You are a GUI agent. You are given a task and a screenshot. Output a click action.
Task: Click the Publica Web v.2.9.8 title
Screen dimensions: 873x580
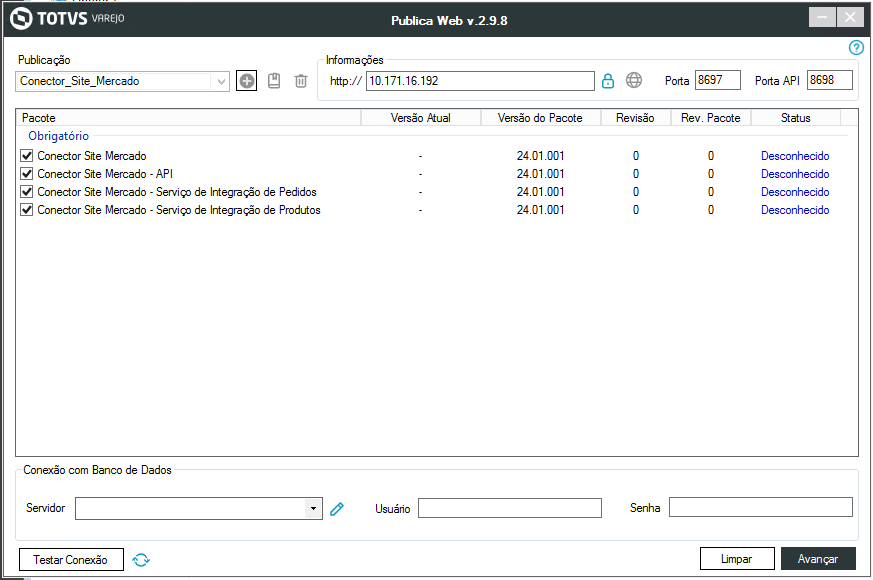click(449, 21)
